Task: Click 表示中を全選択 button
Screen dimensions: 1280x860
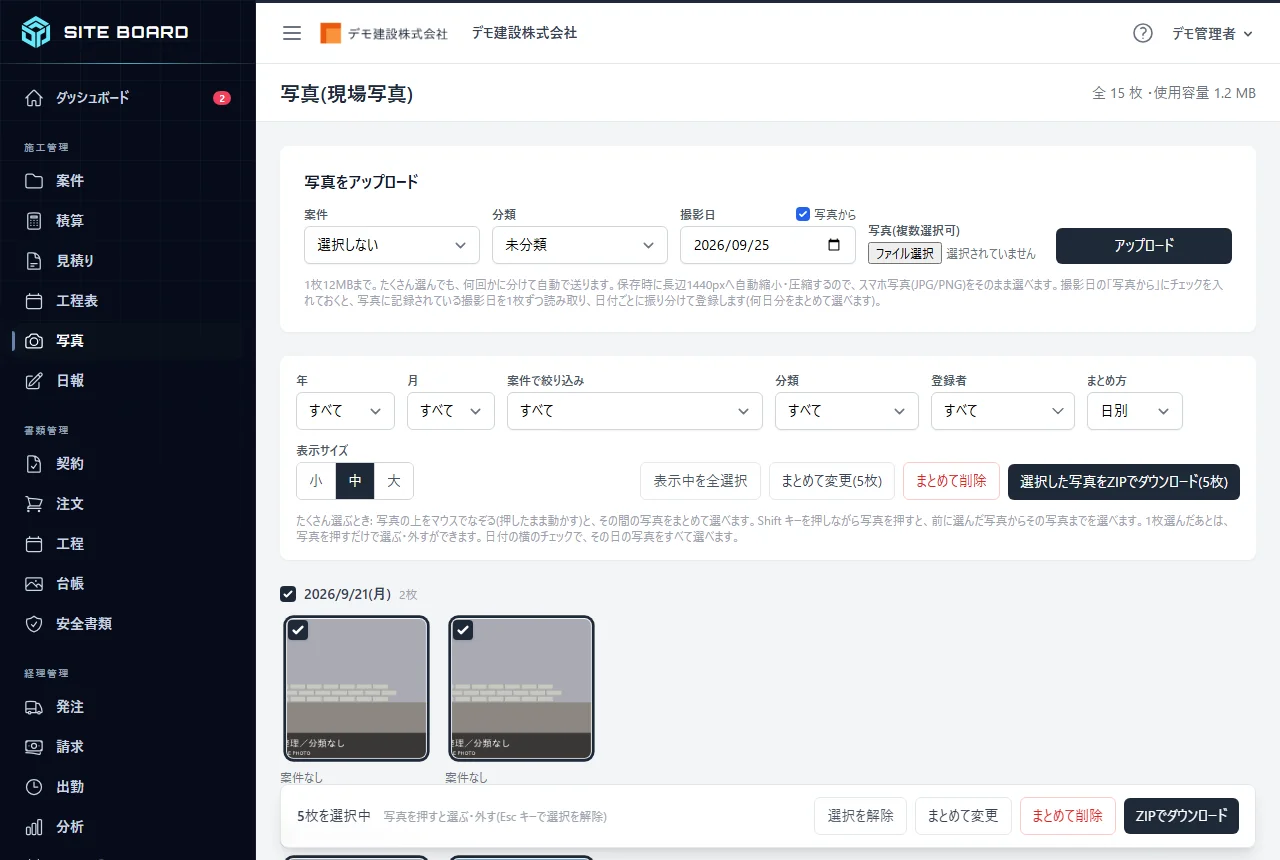Action: (701, 481)
